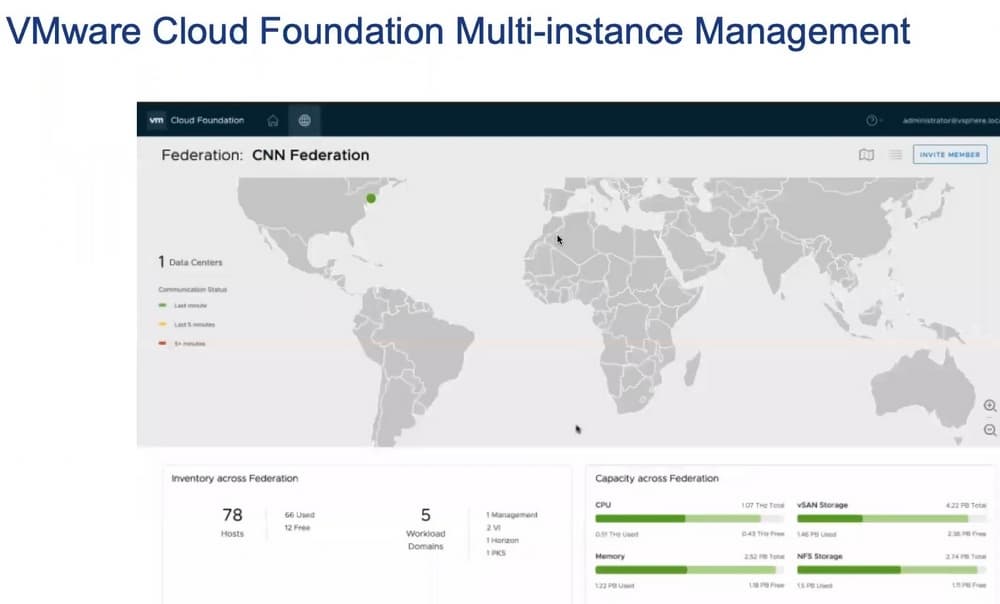Click the 1 Horizon domain entry
The image size is (1000, 604).
[x=502, y=540]
